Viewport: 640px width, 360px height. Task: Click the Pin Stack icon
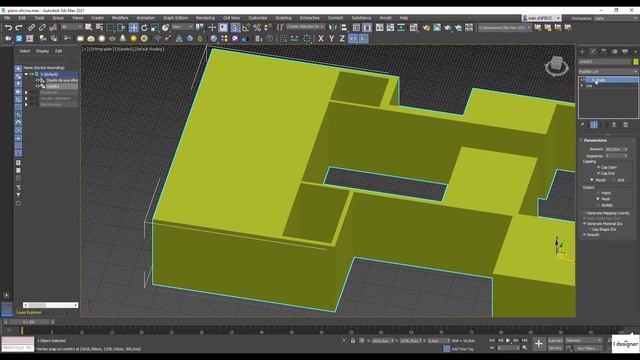pyautogui.click(x=583, y=125)
